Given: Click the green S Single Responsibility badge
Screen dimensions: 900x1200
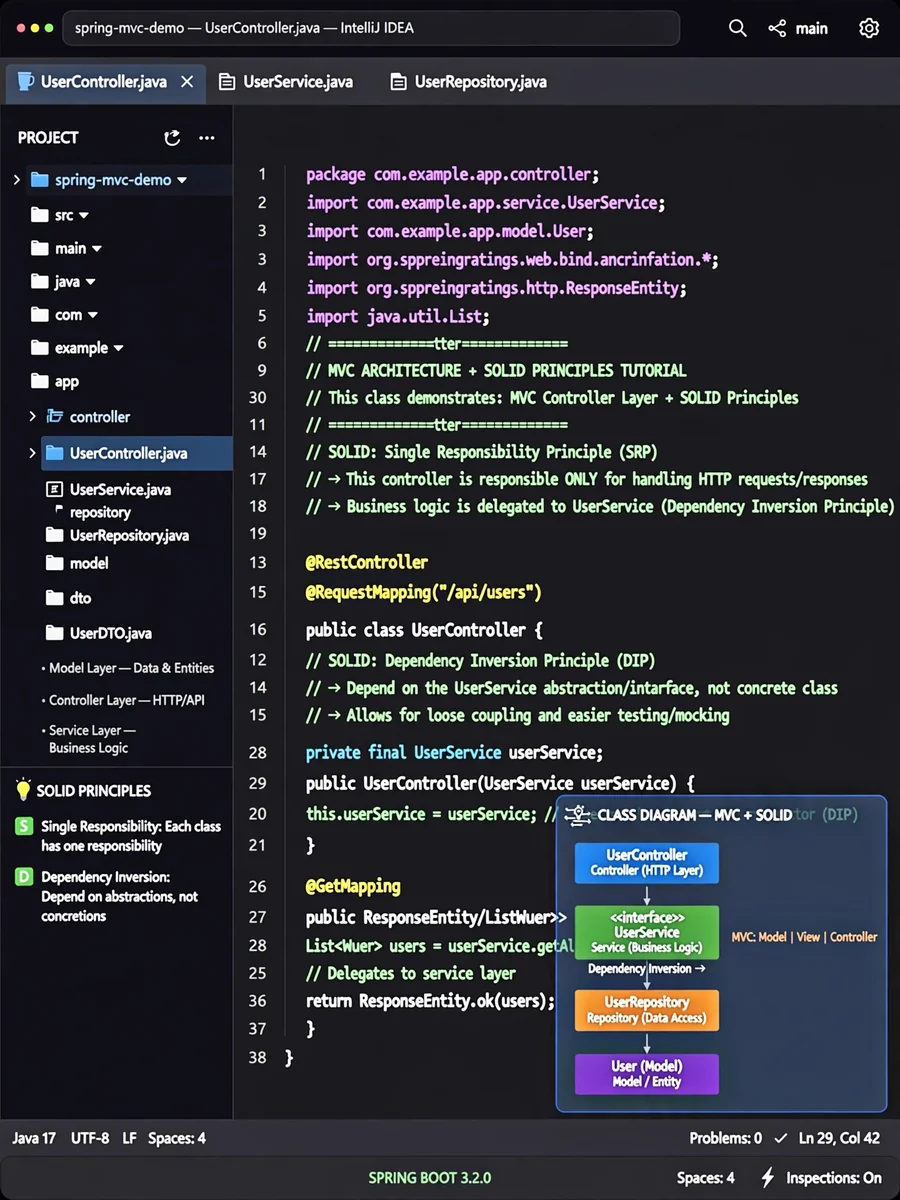Looking at the screenshot, I should (x=24, y=827).
